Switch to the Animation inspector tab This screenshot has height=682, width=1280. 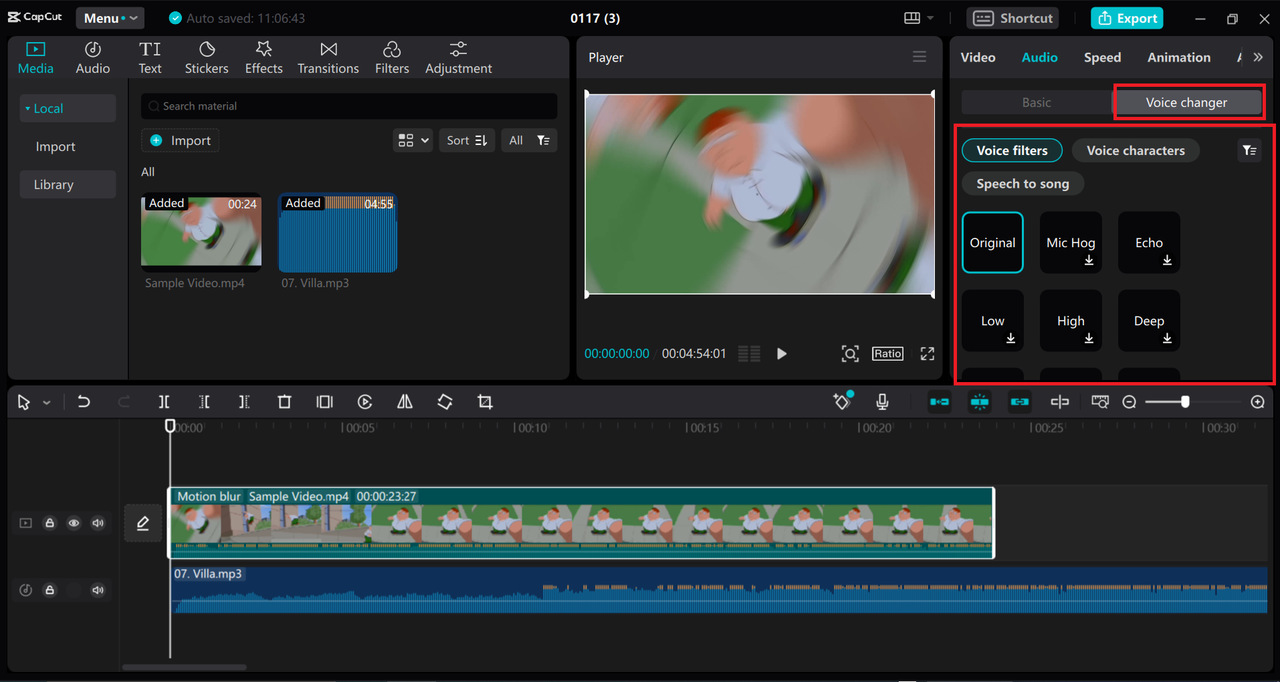(x=1179, y=58)
